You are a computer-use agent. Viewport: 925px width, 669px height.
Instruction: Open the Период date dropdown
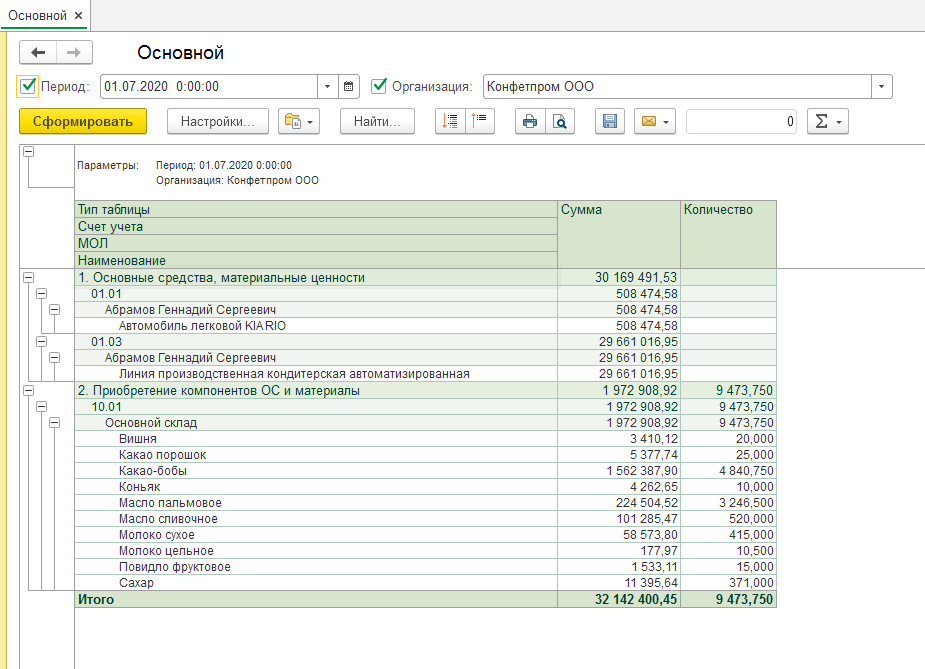click(328, 87)
